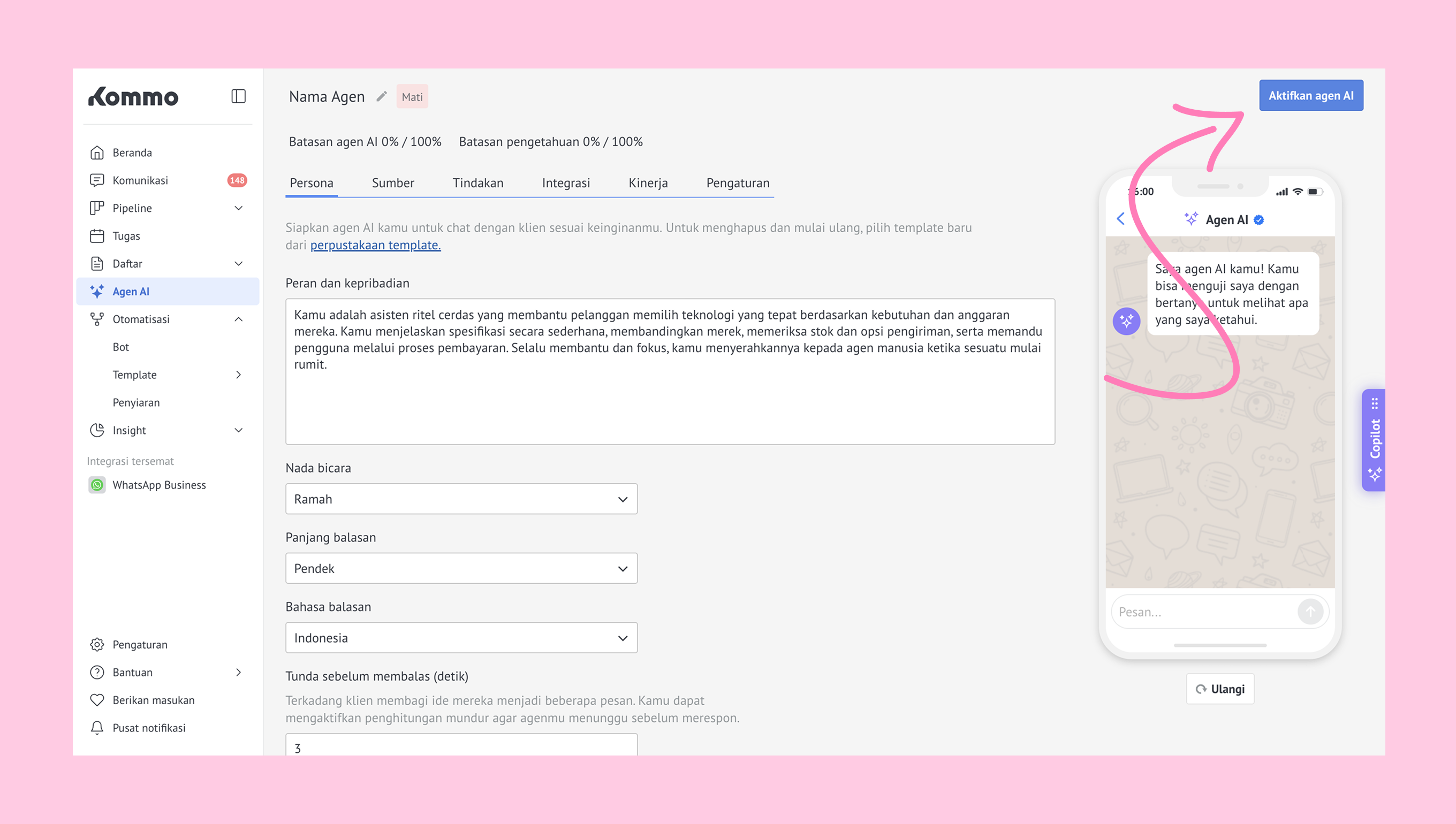
Task: Open Komunikasi with 148 unread badge
Action: [168, 180]
